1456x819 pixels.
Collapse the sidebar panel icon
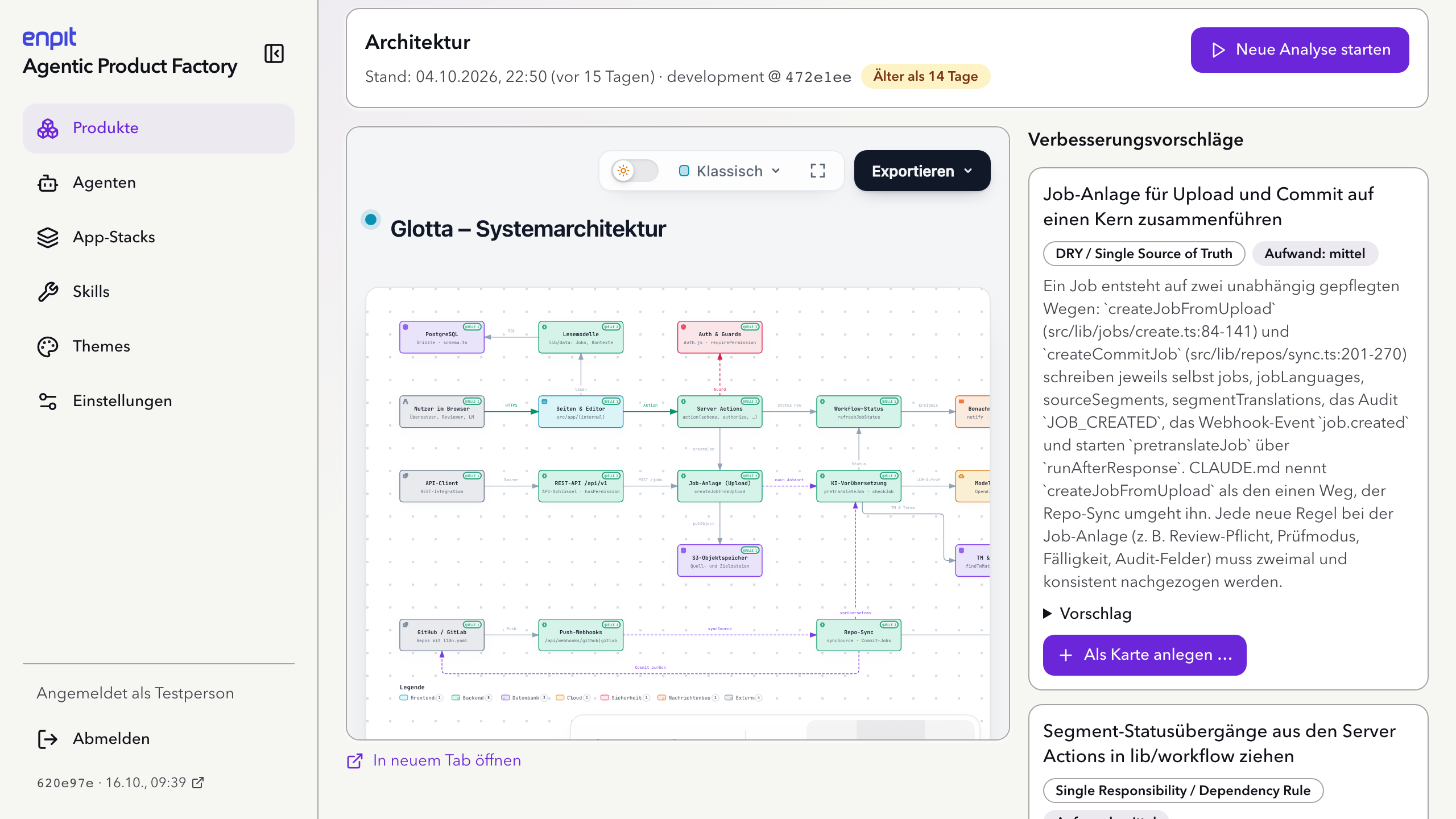tap(274, 53)
